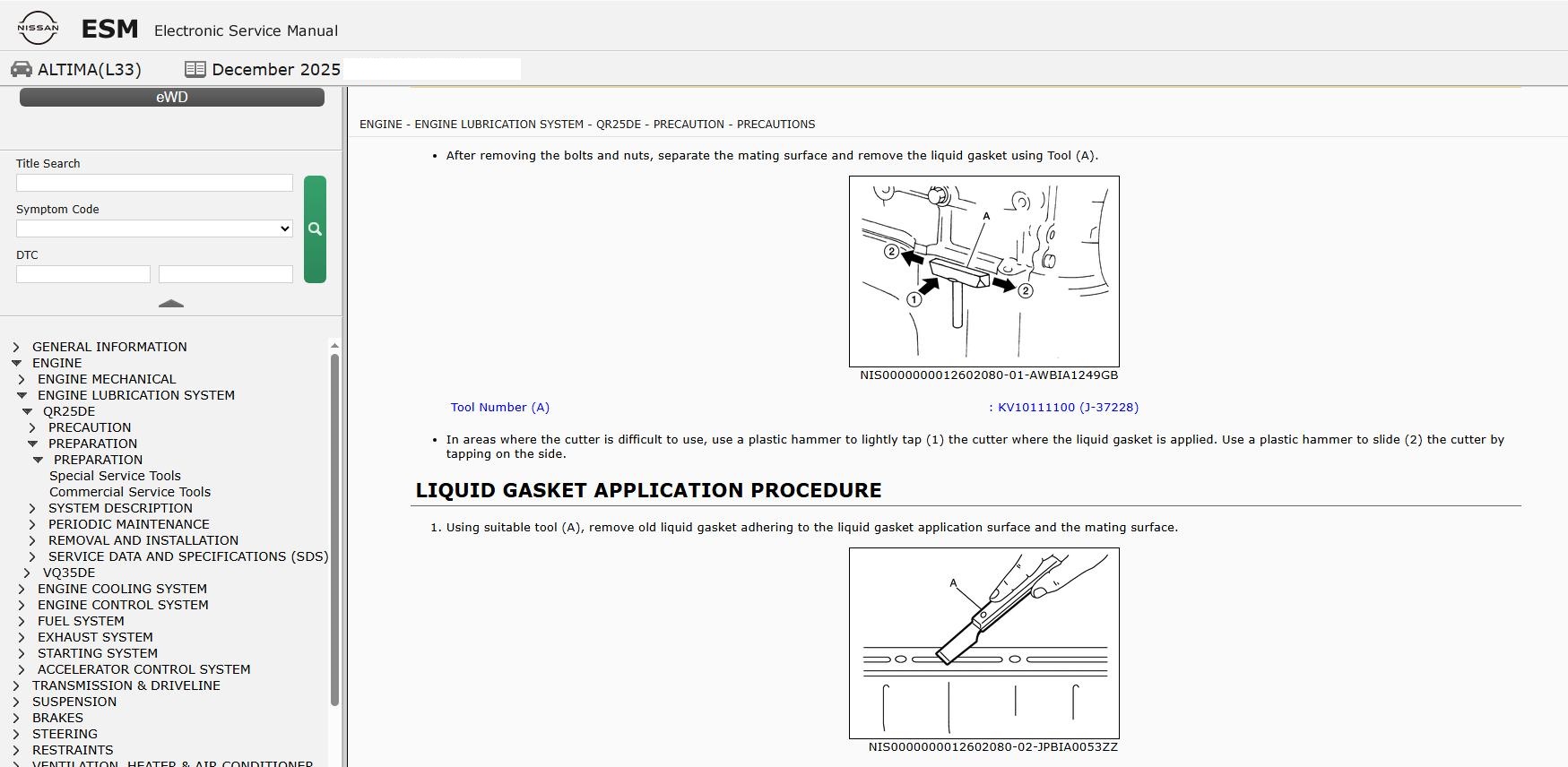
Task: Expand the ENGINE MECHANICAL chevron
Action: [22, 379]
